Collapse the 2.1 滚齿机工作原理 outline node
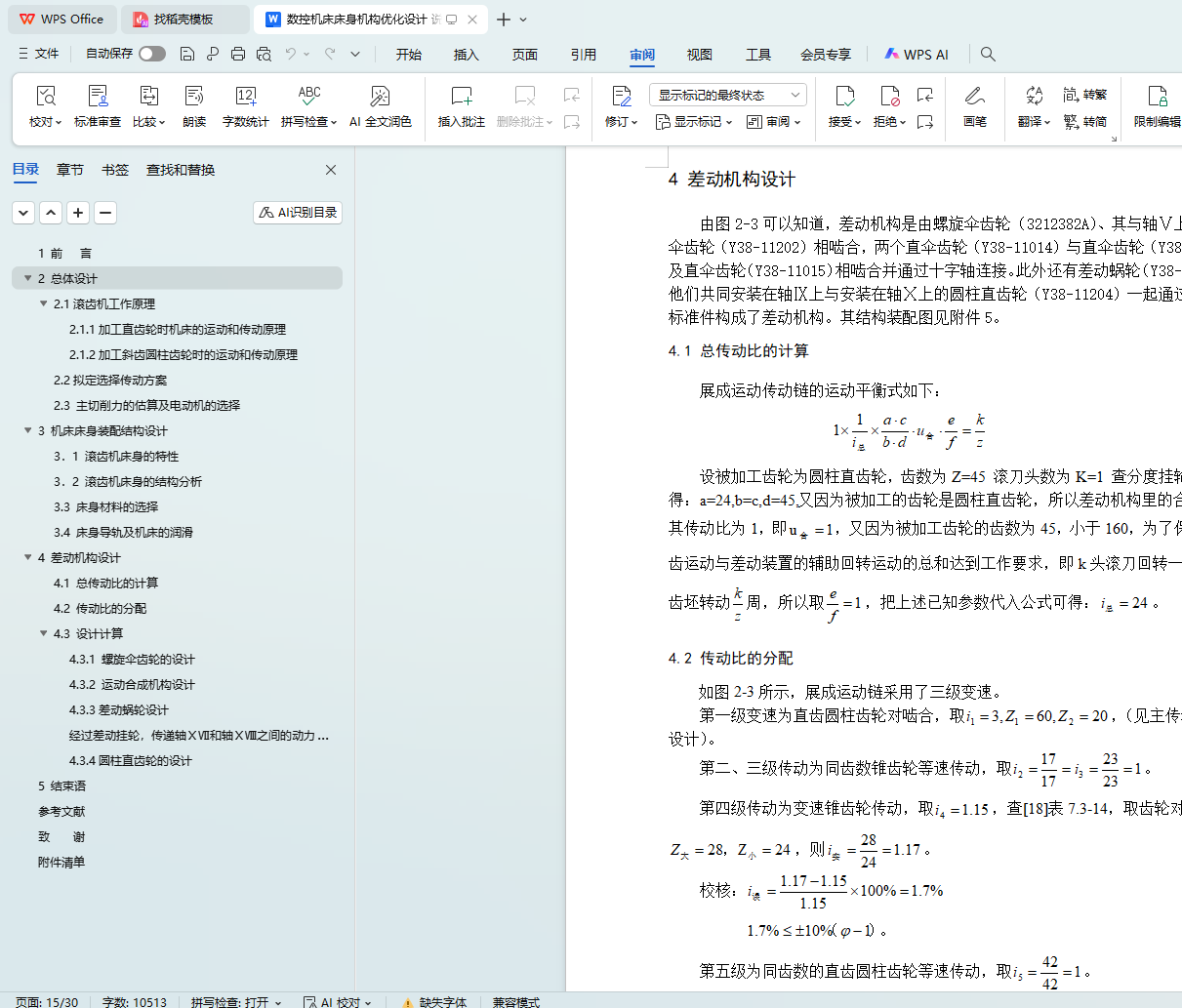The width and height of the screenshot is (1182, 1008). [44, 303]
